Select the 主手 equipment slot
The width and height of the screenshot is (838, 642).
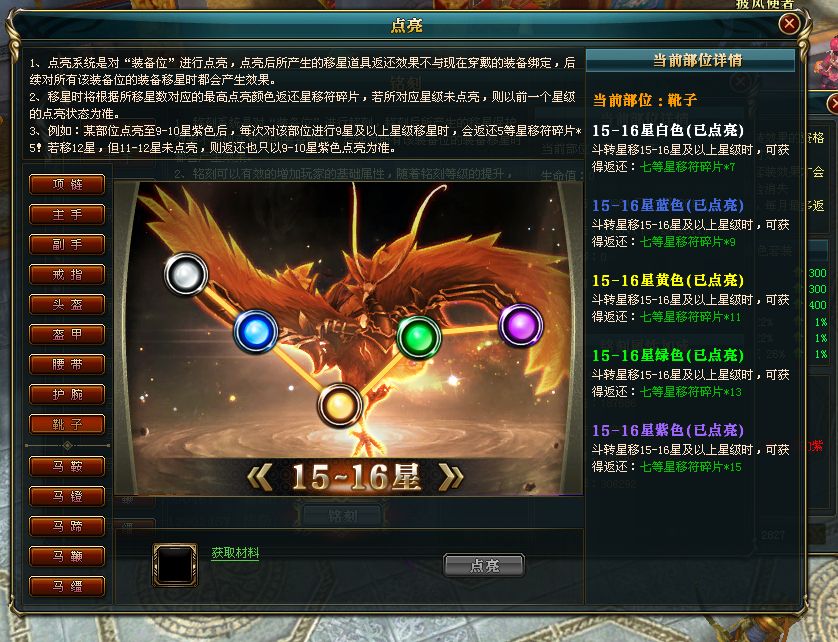click(x=67, y=214)
